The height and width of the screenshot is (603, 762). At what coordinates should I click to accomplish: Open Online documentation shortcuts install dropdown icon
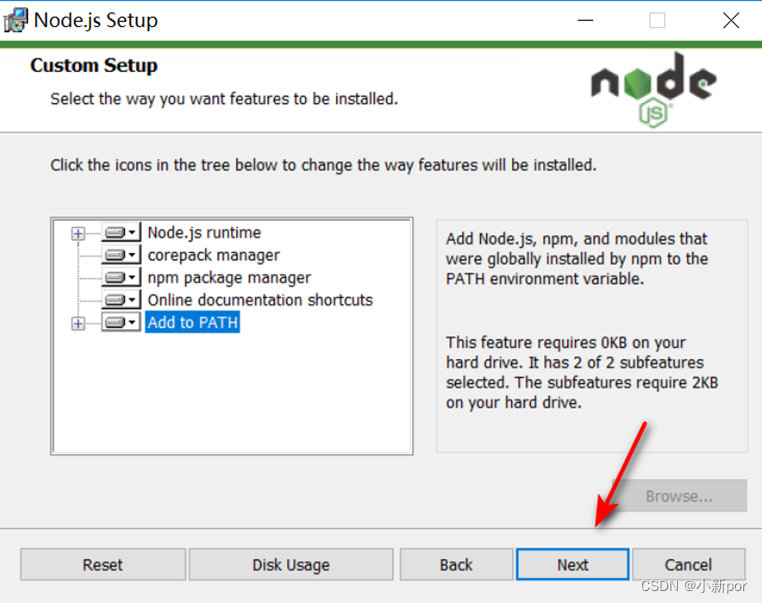pyautogui.click(x=121, y=299)
